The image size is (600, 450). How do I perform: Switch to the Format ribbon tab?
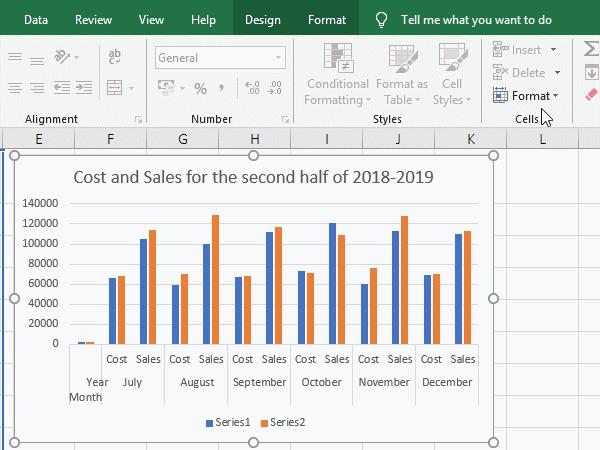(327, 19)
